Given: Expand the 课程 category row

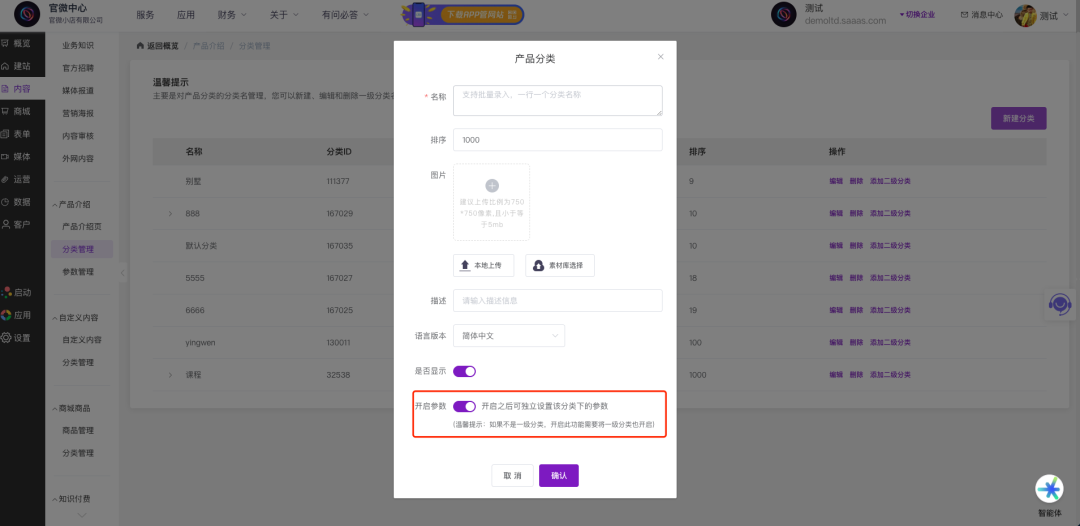Looking at the screenshot, I should 170,375.
